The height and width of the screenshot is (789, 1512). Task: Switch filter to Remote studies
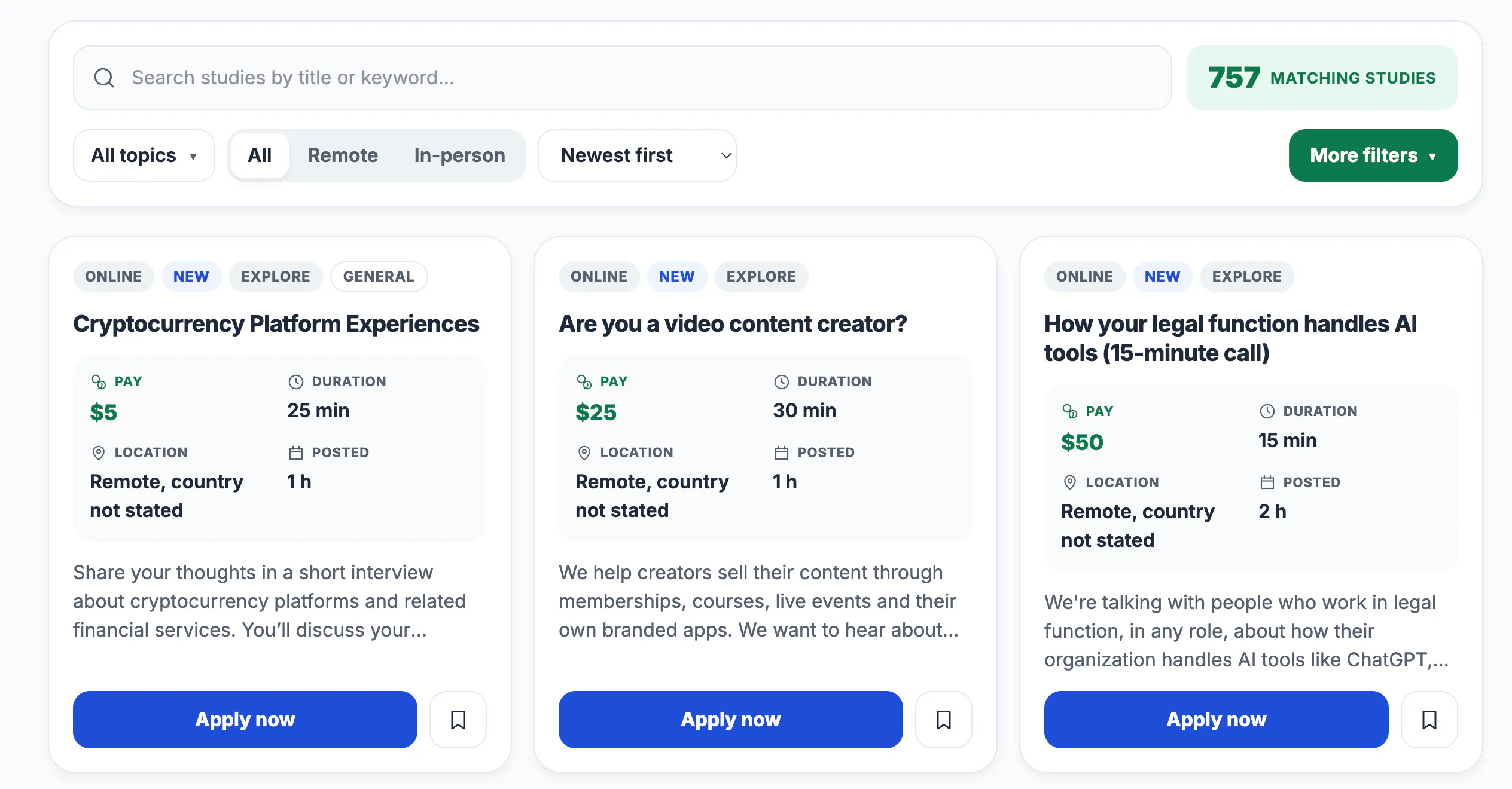(x=343, y=155)
